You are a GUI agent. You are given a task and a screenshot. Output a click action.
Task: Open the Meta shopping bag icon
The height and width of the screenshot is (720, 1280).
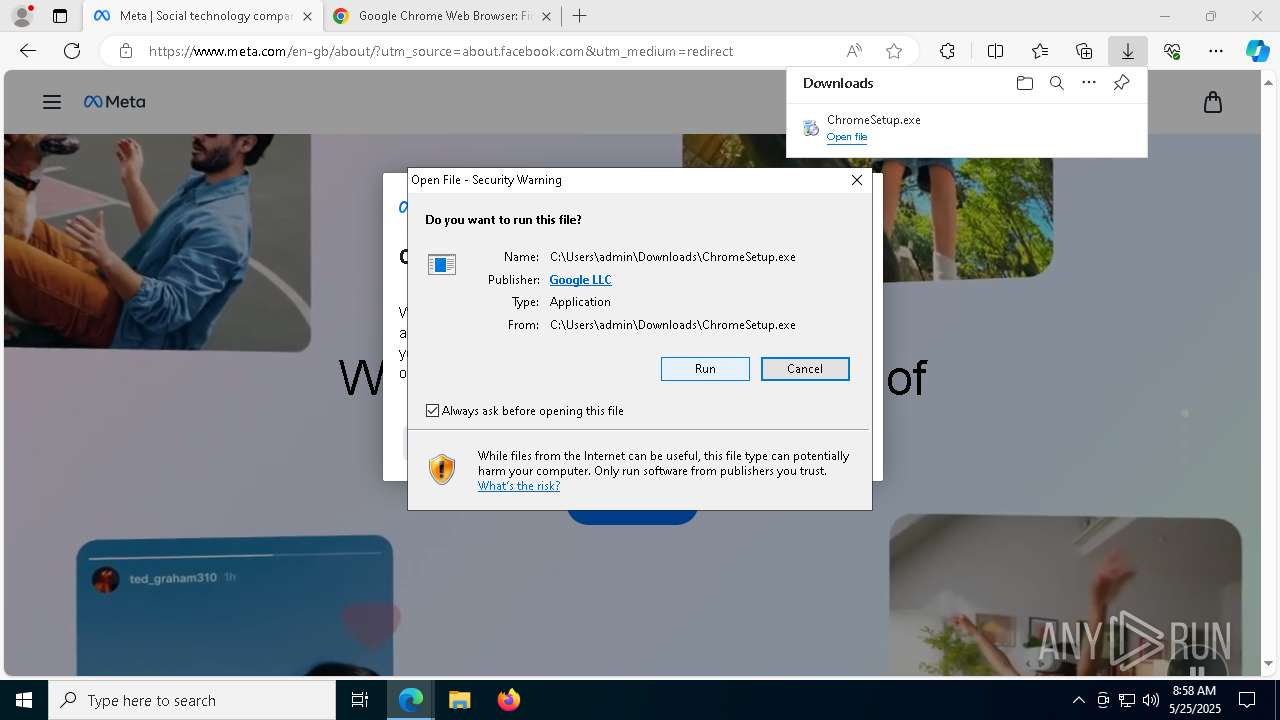tap(1212, 102)
